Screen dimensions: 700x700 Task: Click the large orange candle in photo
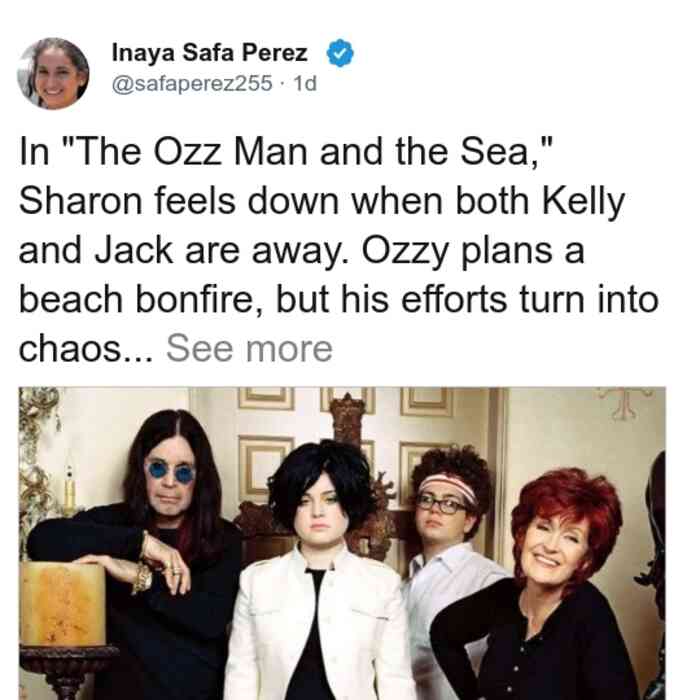[62, 604]
